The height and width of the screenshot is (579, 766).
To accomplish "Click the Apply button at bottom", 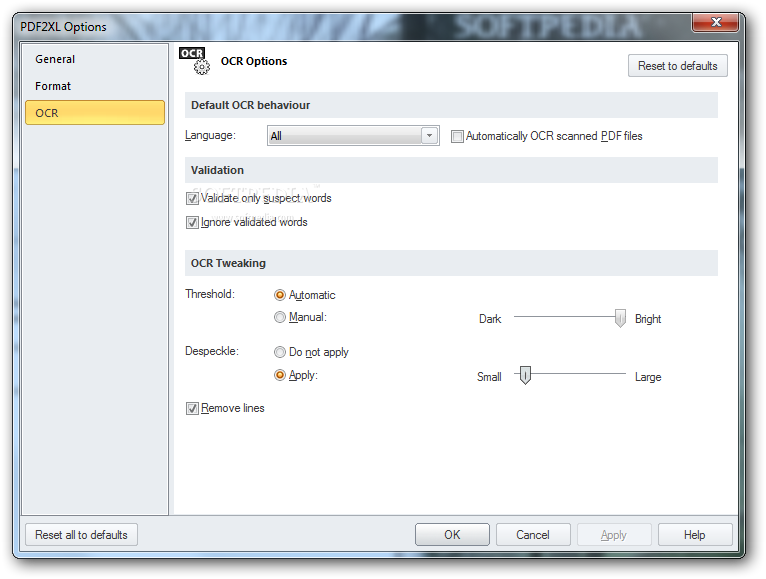I will pyautogui.click(x=614, y=535).
